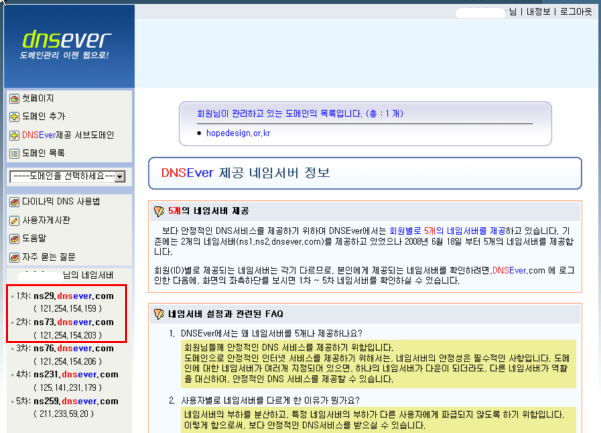This screenshot has width=601, height=433.
Task: Open the hopedesign.or.kr domain link
Action: 238,133
